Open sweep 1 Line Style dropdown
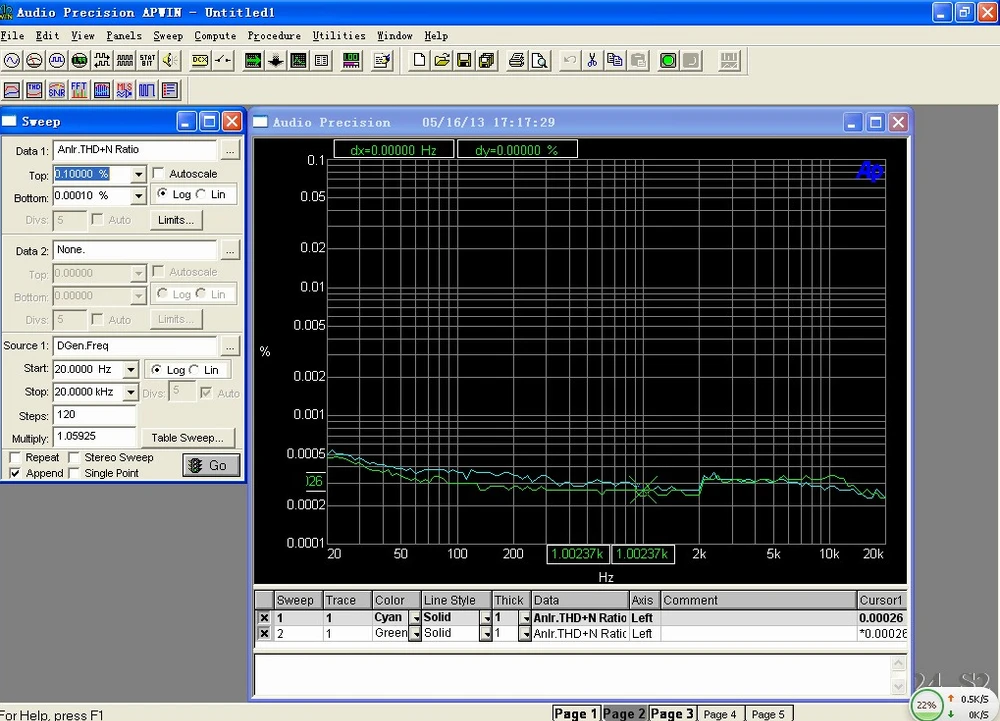Image resolution: width=1000 pixels, height=721 pixels. [x=486, y=618]
